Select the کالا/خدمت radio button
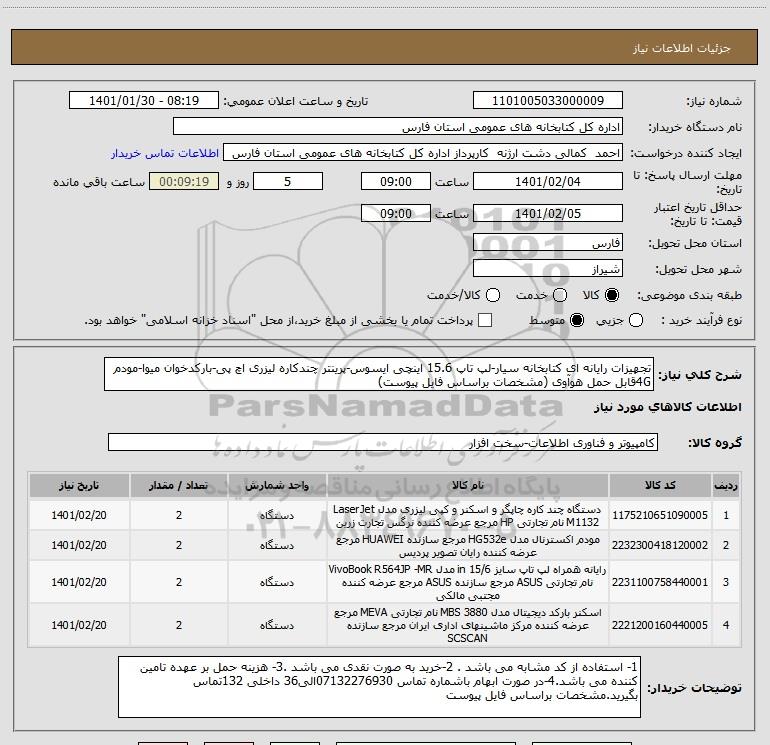Screen dimensions: 770x745 (x=493, y=295)
